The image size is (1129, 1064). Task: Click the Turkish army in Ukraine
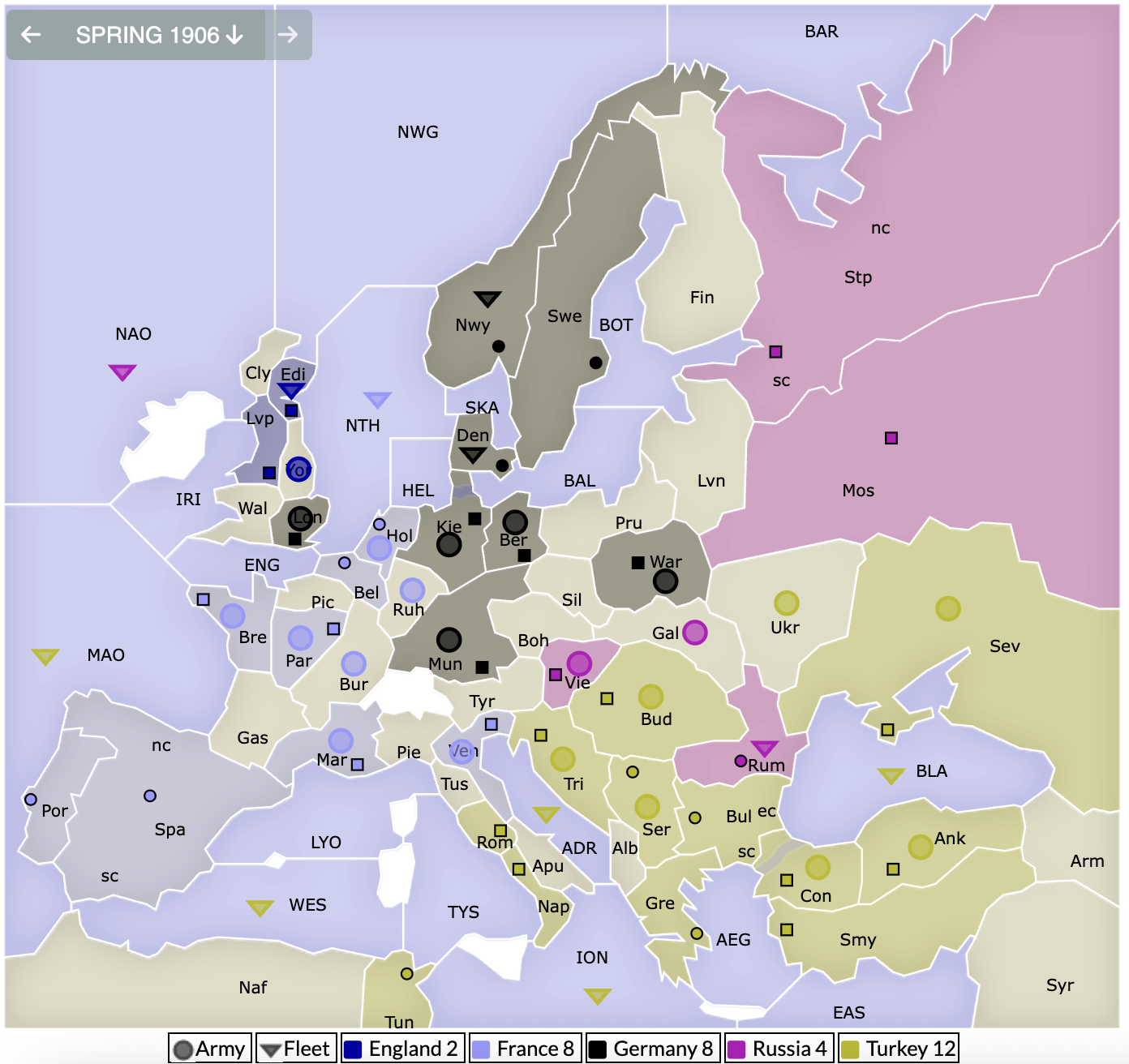(786, 603)
